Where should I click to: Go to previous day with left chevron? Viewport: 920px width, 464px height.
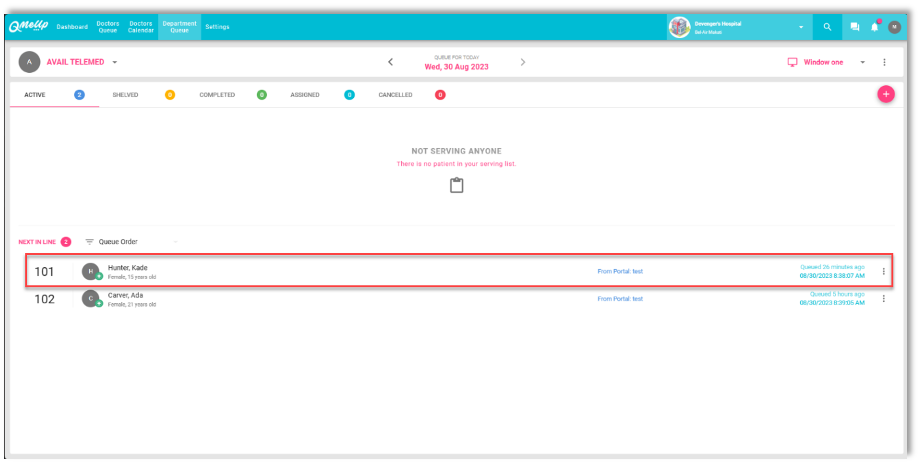coord(390,62)
